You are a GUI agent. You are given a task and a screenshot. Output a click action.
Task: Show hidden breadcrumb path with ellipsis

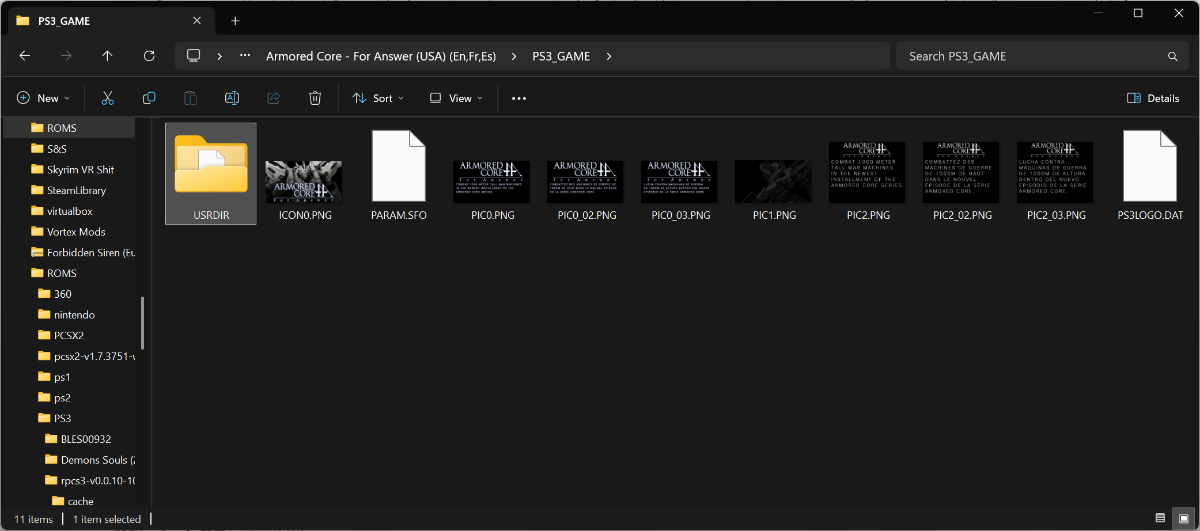[x=245, y=56]
